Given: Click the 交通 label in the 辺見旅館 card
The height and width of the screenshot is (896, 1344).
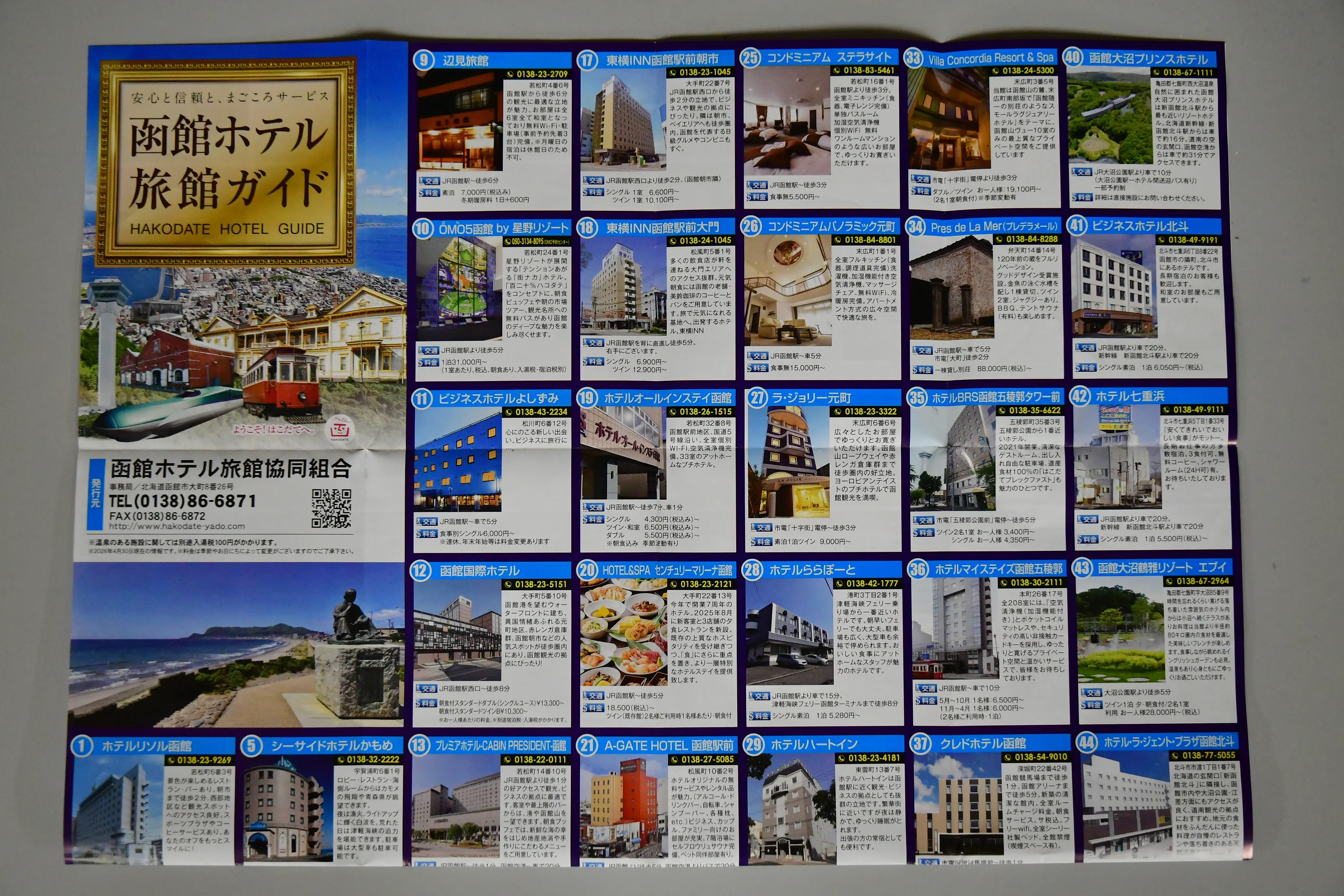Looking at the screenshot, I should click(429, 181).
